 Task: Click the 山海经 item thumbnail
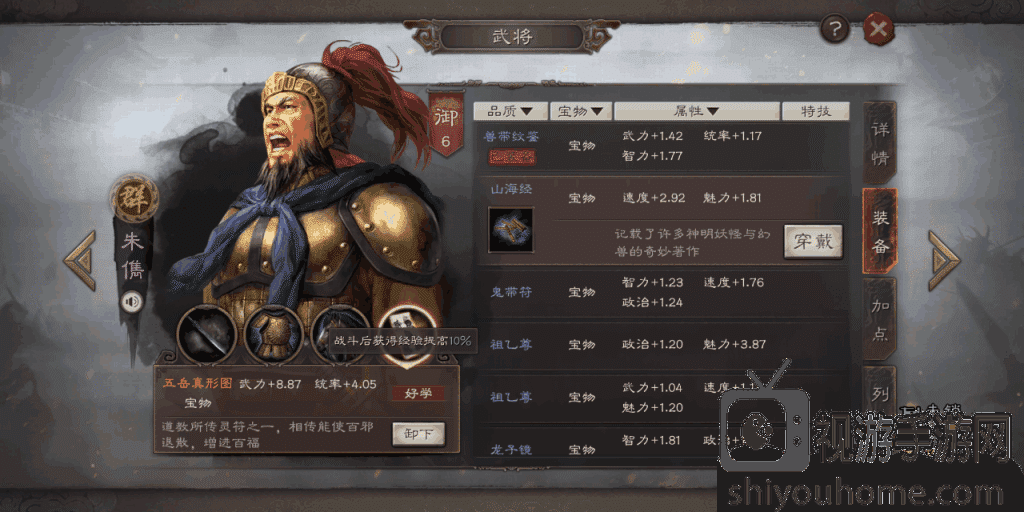(511, 230)
